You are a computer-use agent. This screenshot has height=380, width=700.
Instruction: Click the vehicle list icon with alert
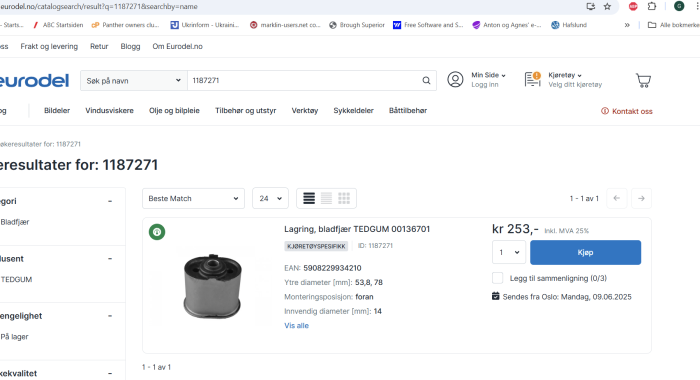[x=533, y=79]
